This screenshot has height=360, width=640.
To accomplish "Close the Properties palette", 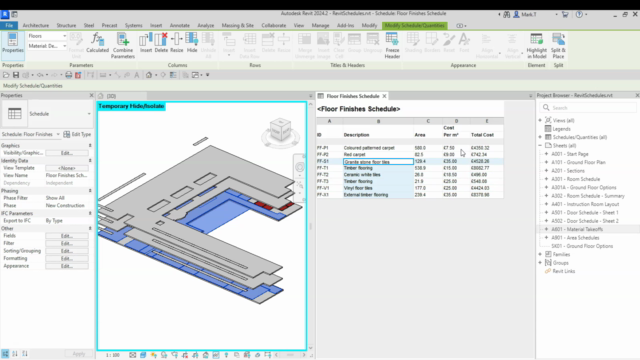I will click(91, 95).
